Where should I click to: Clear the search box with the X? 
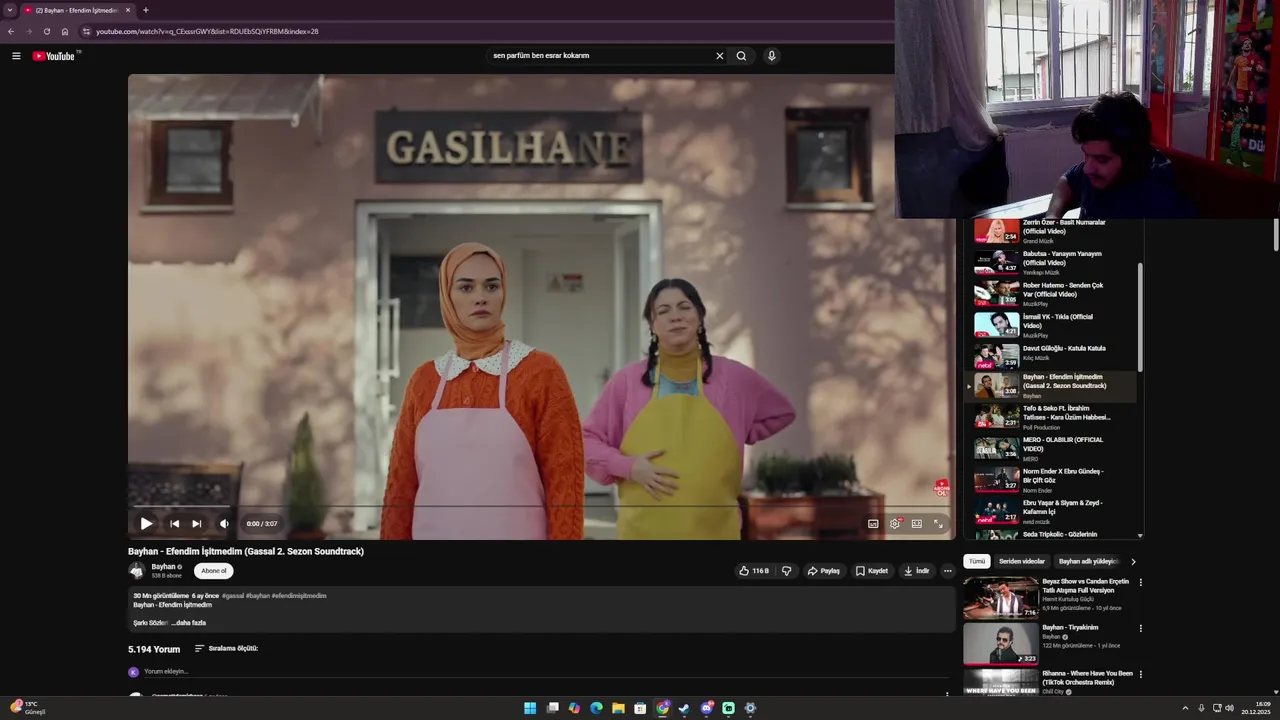[719, 56]
